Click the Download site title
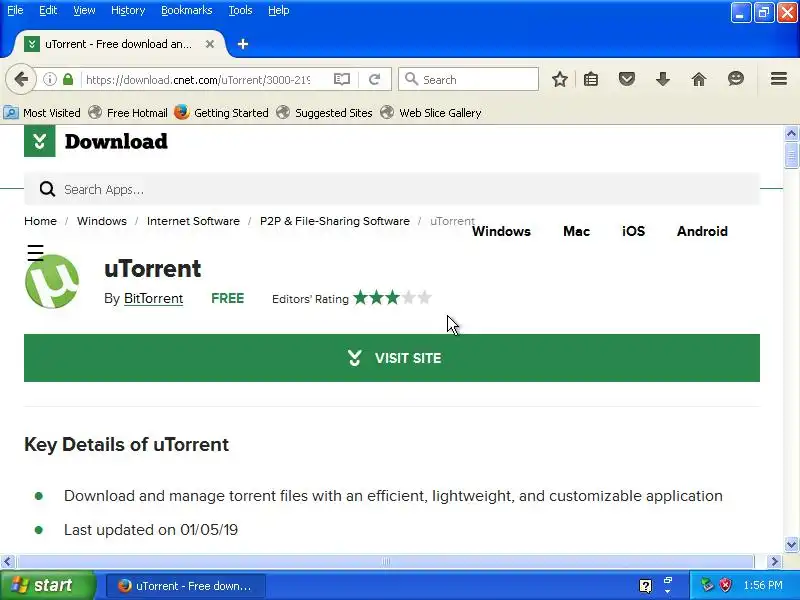This screenshot has width=800, height=600. tap(116, 142)
